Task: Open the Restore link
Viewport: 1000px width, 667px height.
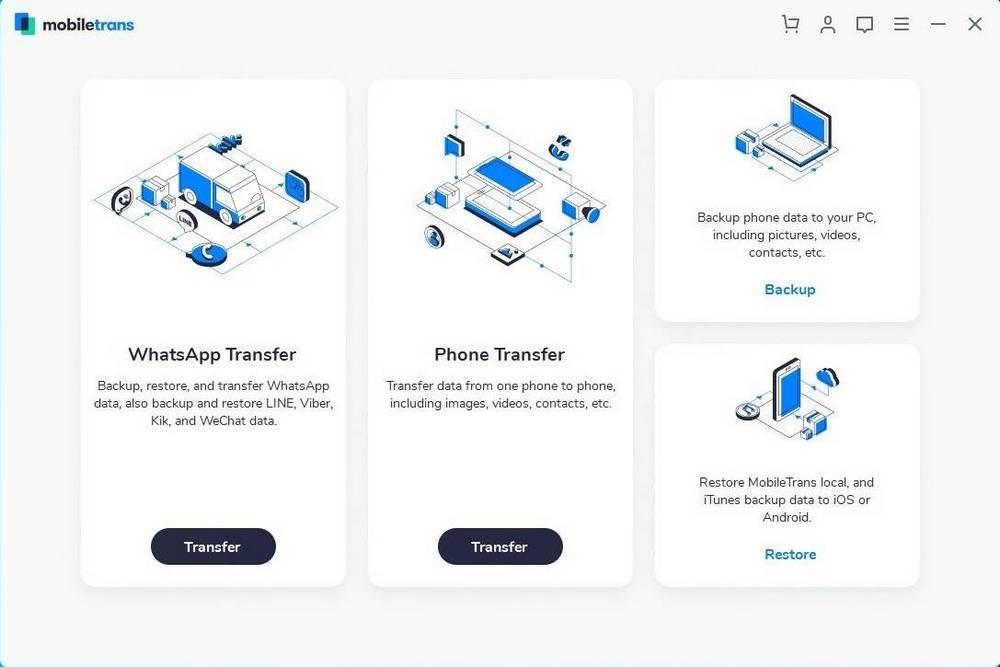Action: click(790, 555)
